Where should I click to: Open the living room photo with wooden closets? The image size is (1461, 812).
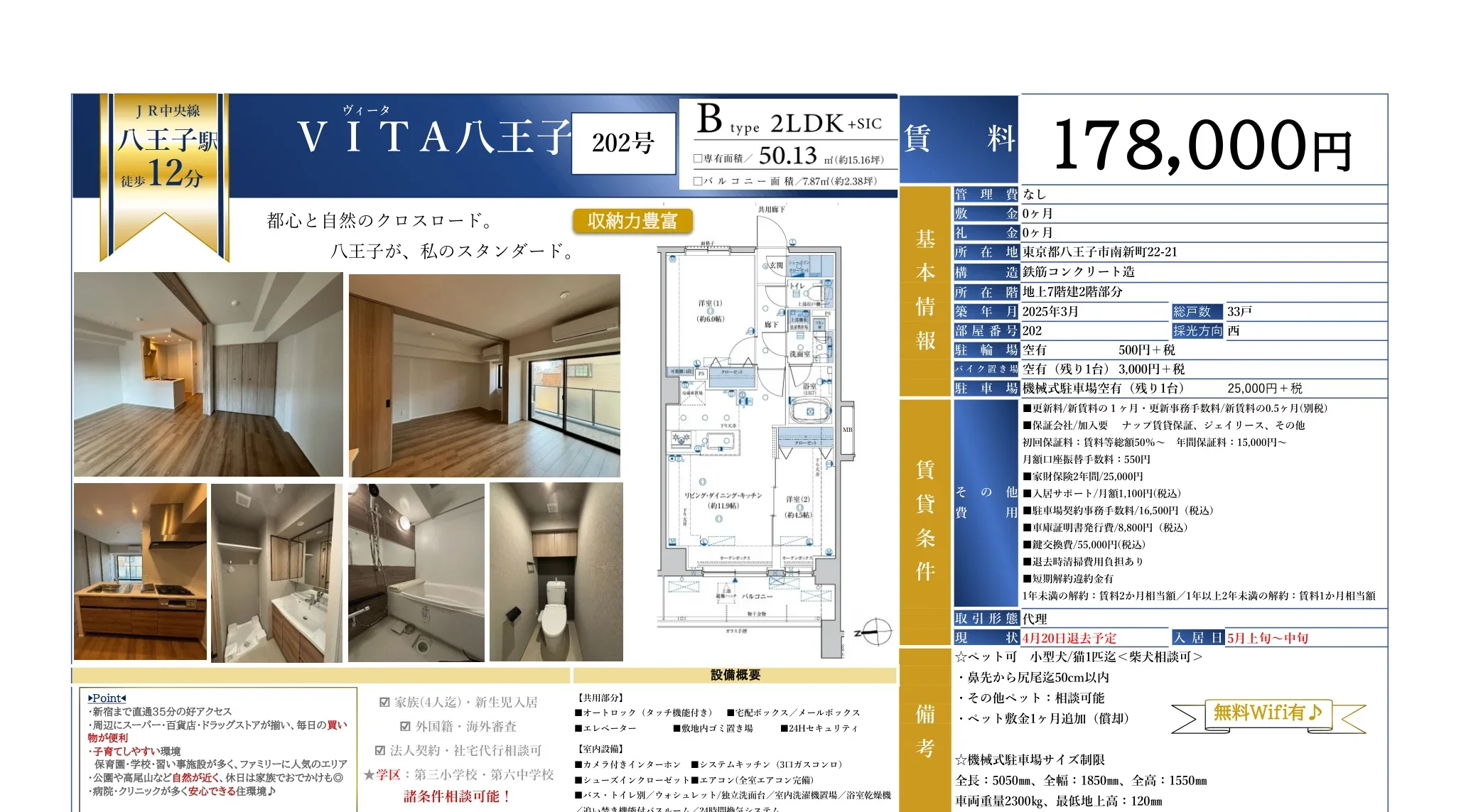(208, 374)
